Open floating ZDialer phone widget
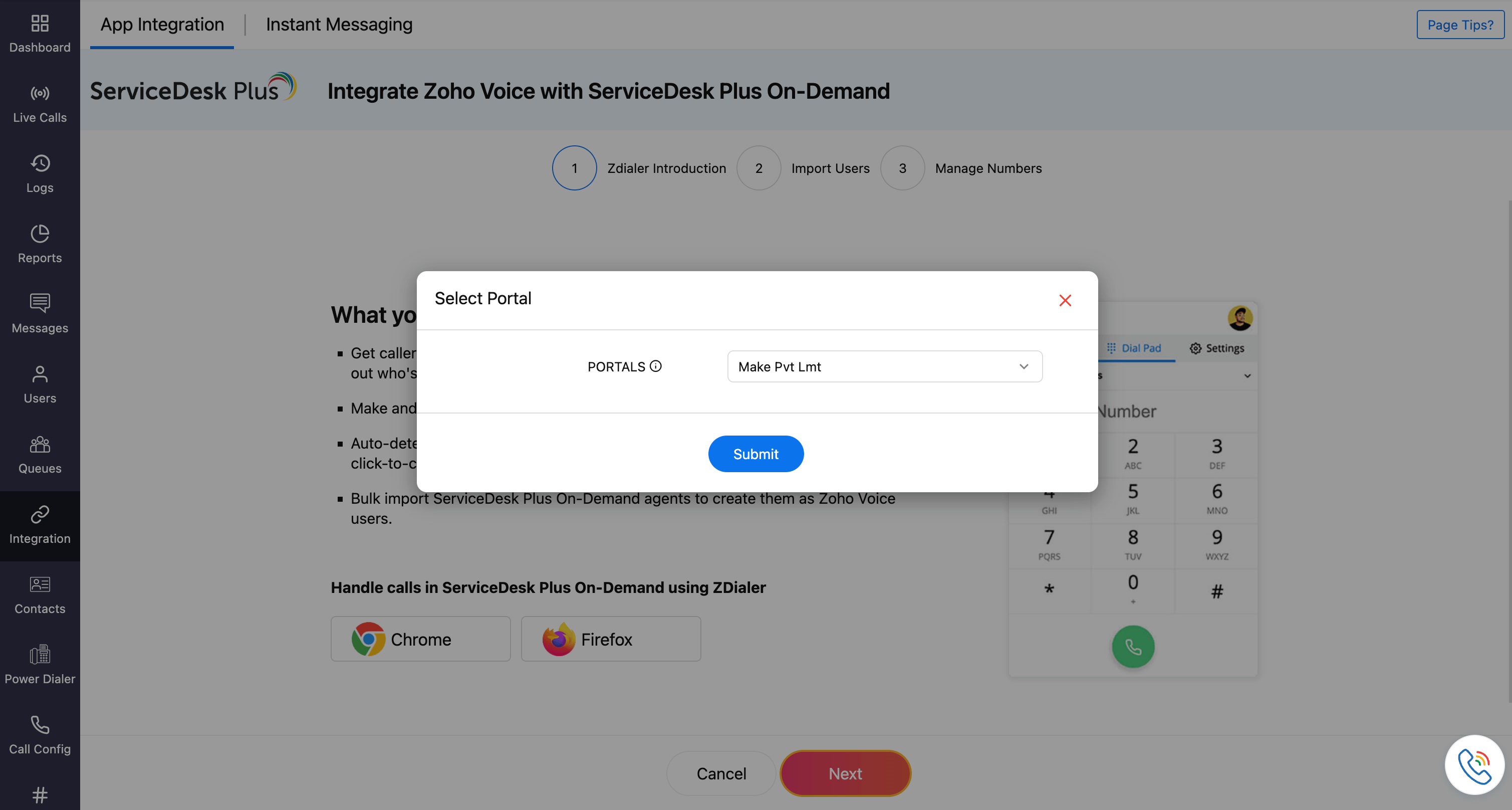Image resolution: width=1512 pixels, height=810 pixels. pos(1474,765)
